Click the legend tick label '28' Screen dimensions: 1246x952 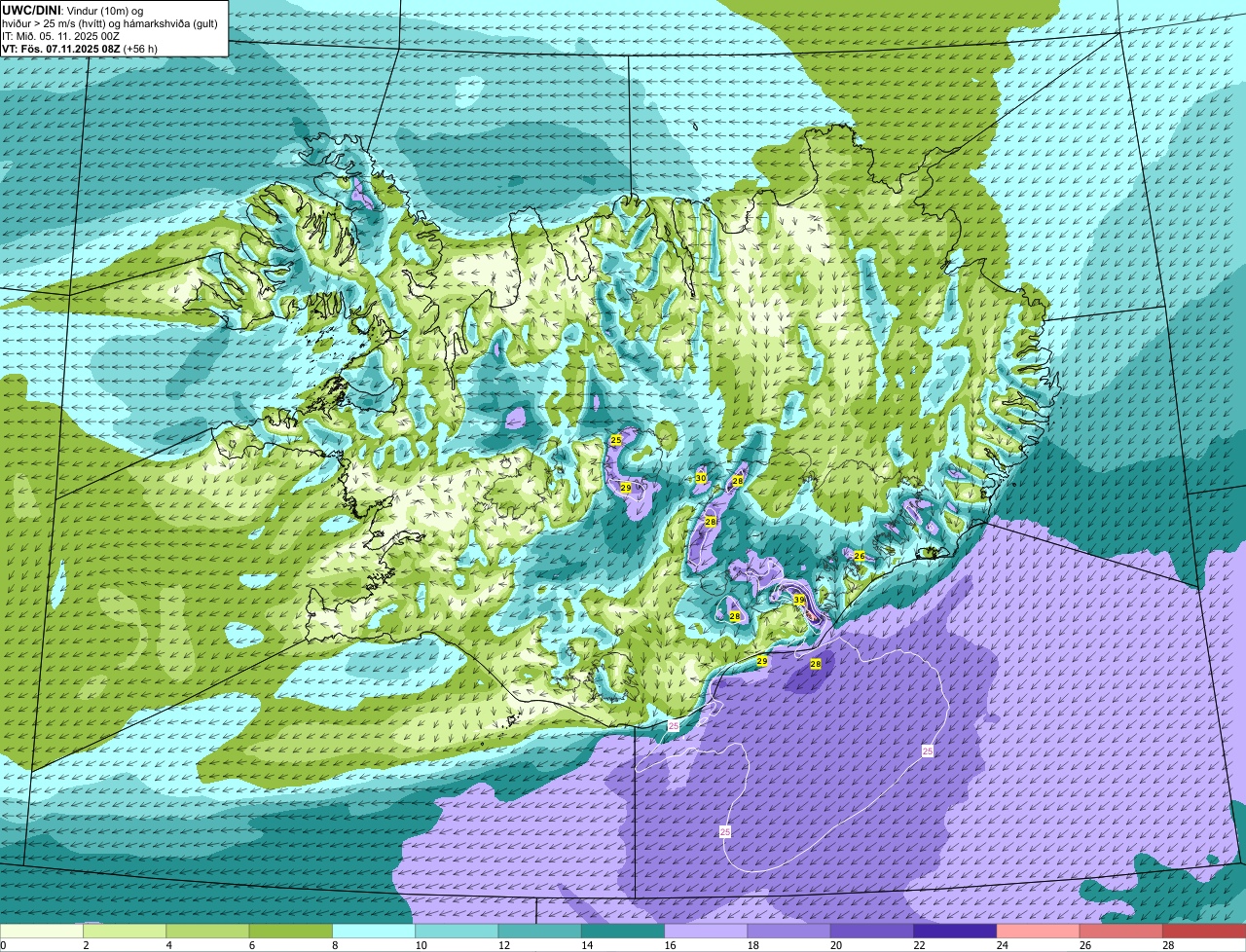[1167, 945]
